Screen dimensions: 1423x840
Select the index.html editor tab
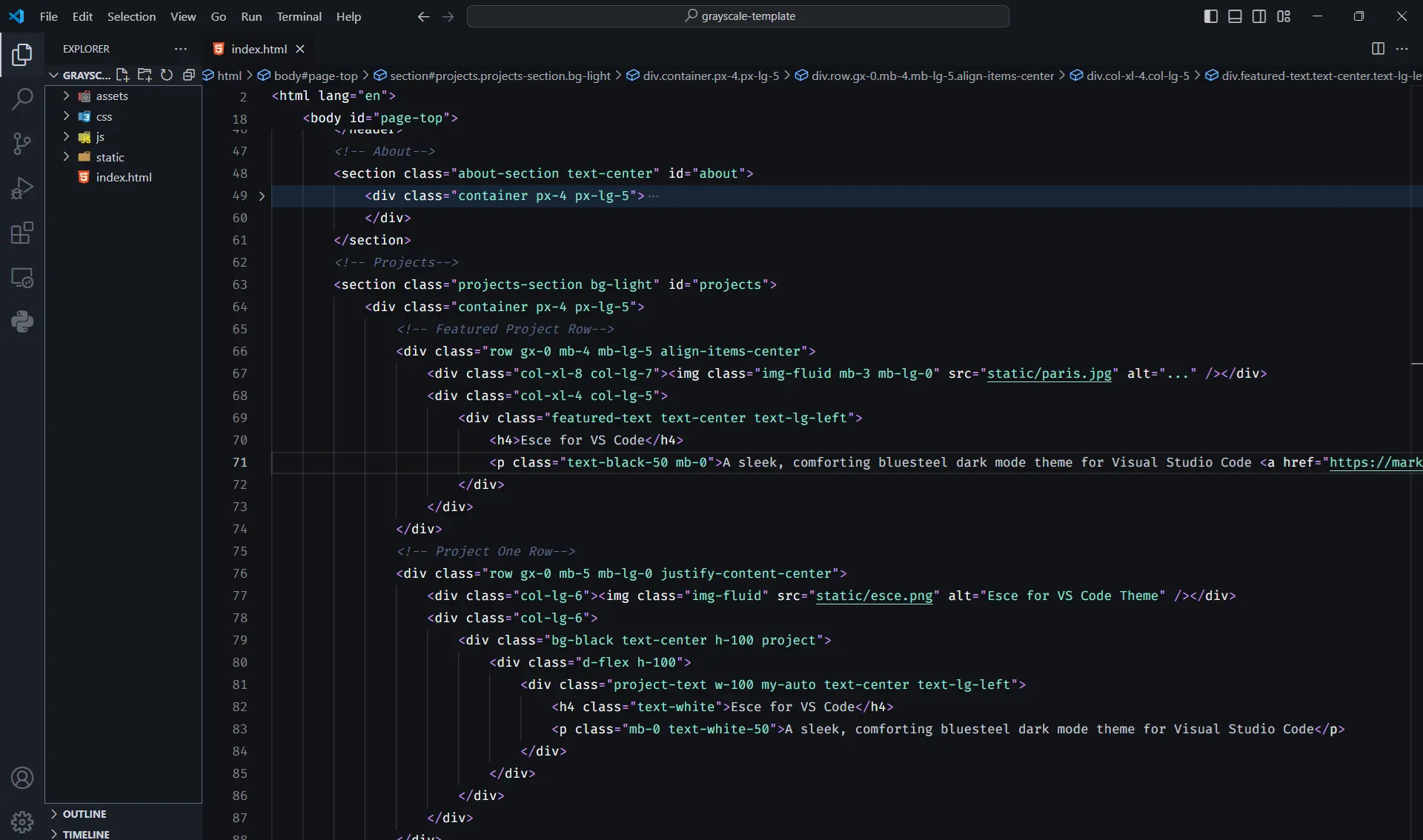(x=258, y=49)
